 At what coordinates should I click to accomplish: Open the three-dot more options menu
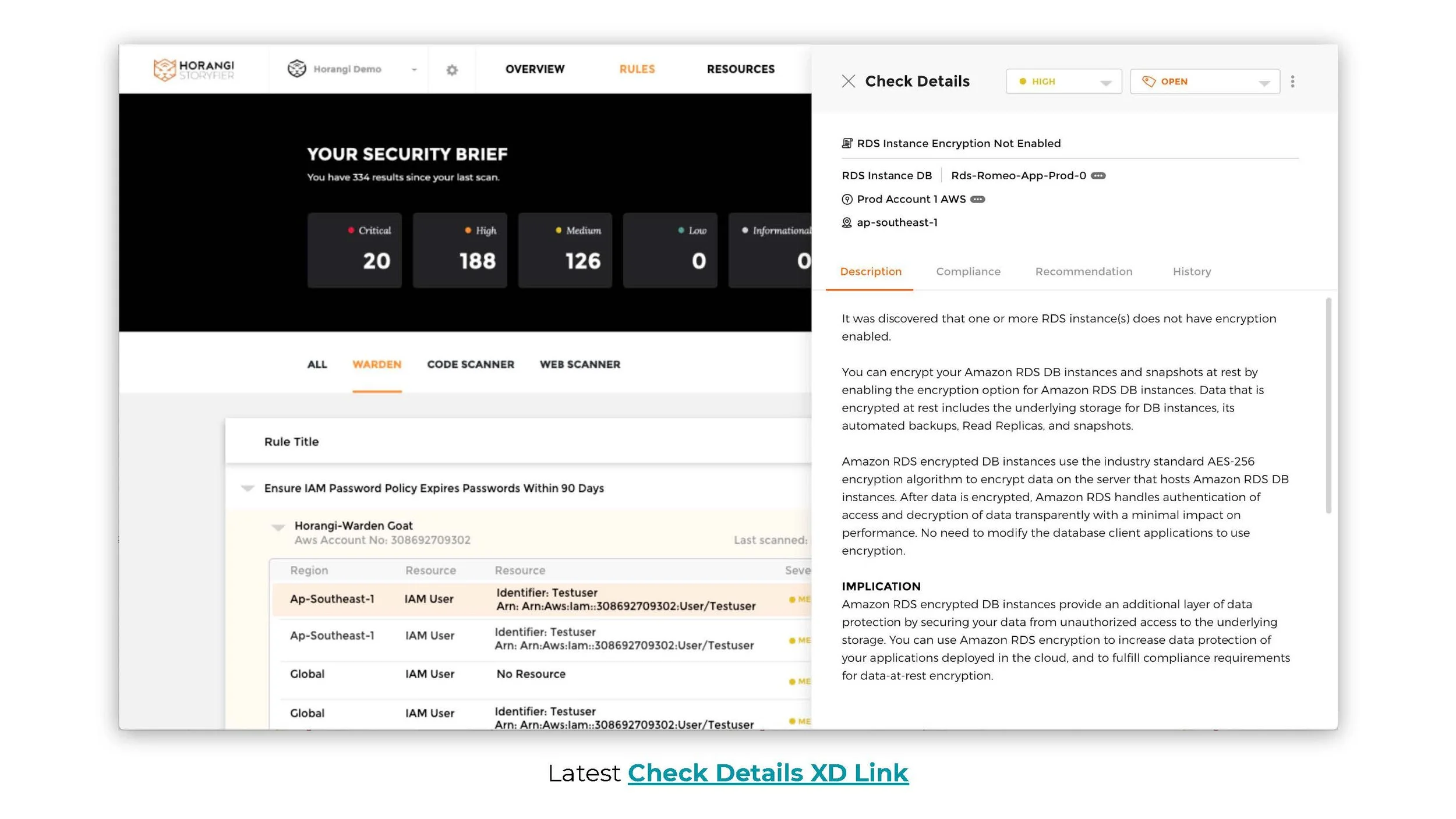[1292, 81]
